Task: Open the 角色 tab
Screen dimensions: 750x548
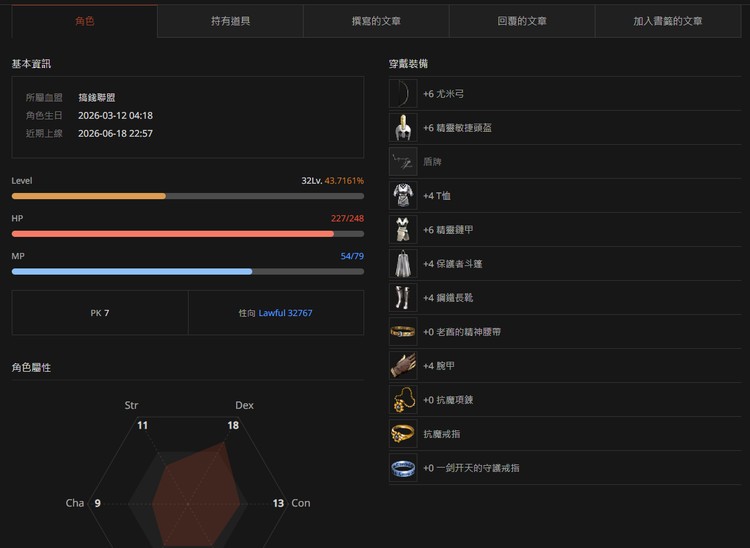Action: point(85,21)
